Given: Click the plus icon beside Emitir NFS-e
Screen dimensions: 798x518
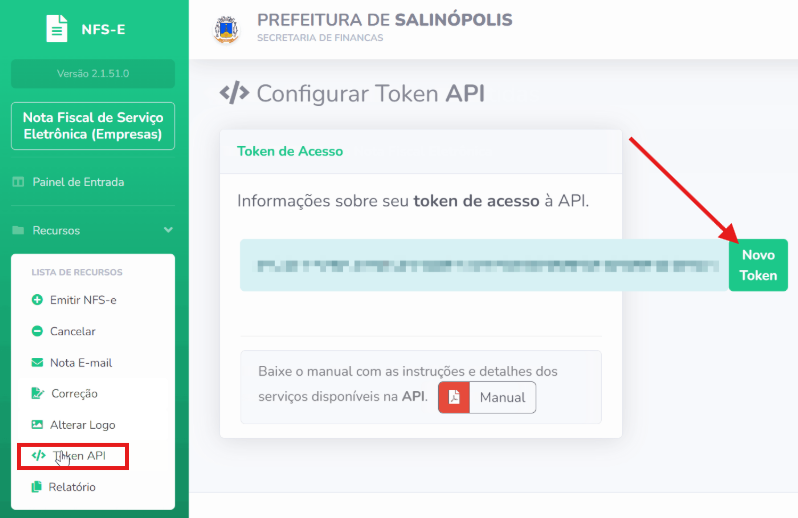Looking at the screenshot, I should (x=37, y=300).
